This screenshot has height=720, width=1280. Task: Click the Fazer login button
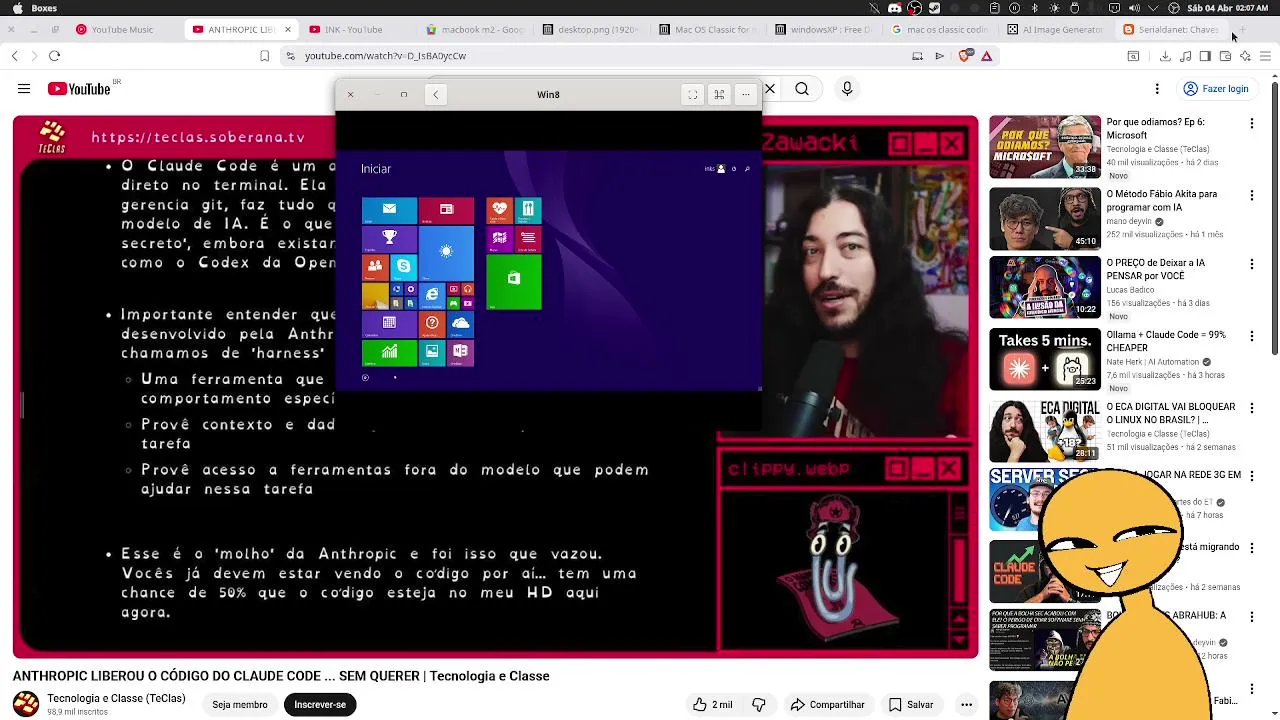click(x=1216, y=89)
